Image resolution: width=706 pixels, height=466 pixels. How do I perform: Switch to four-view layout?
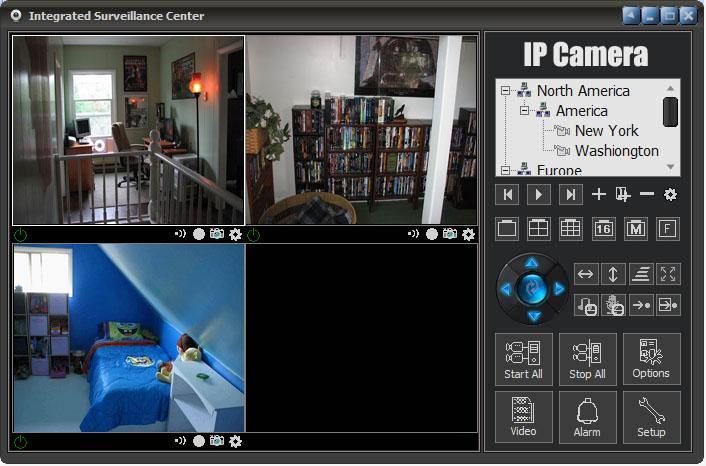click(x=539, y=229)
